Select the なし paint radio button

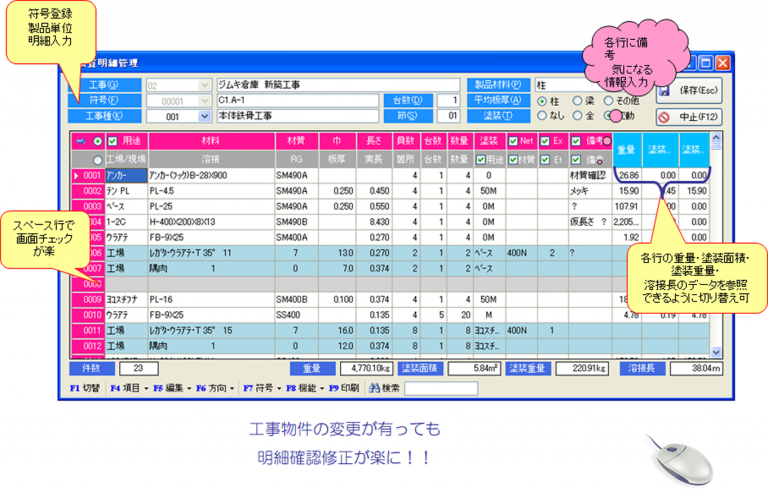click(542, 116)
